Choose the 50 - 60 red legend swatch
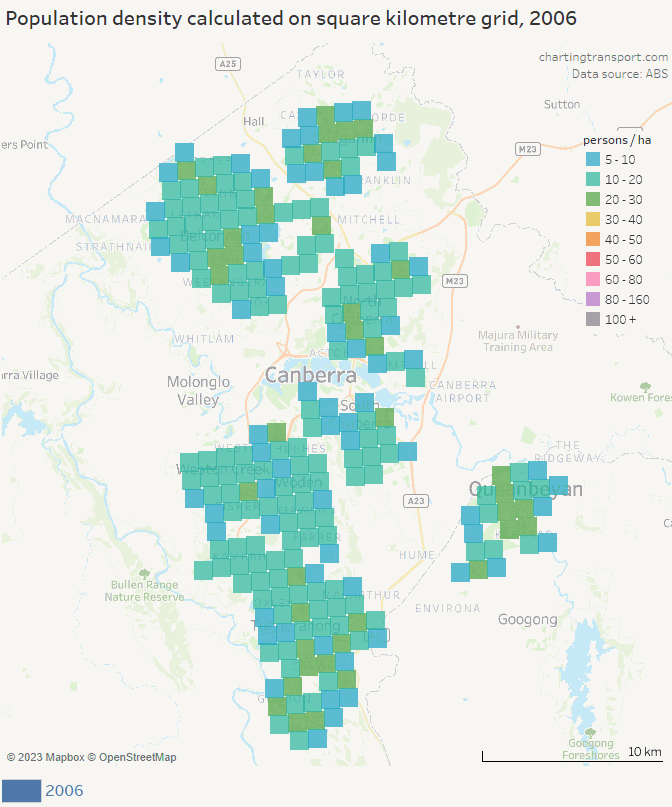 pyautogui.click(x=592, y=259)
